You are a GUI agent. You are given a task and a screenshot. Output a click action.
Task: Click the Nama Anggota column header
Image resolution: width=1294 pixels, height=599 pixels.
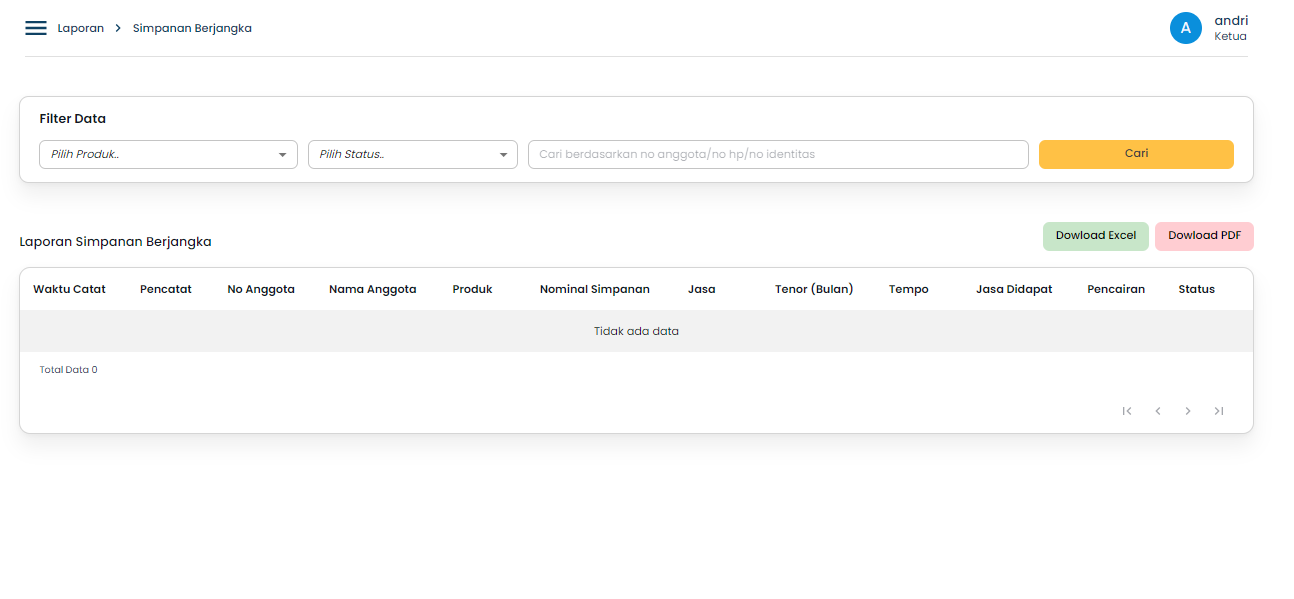pyautogui.click(x=372, y=289)
